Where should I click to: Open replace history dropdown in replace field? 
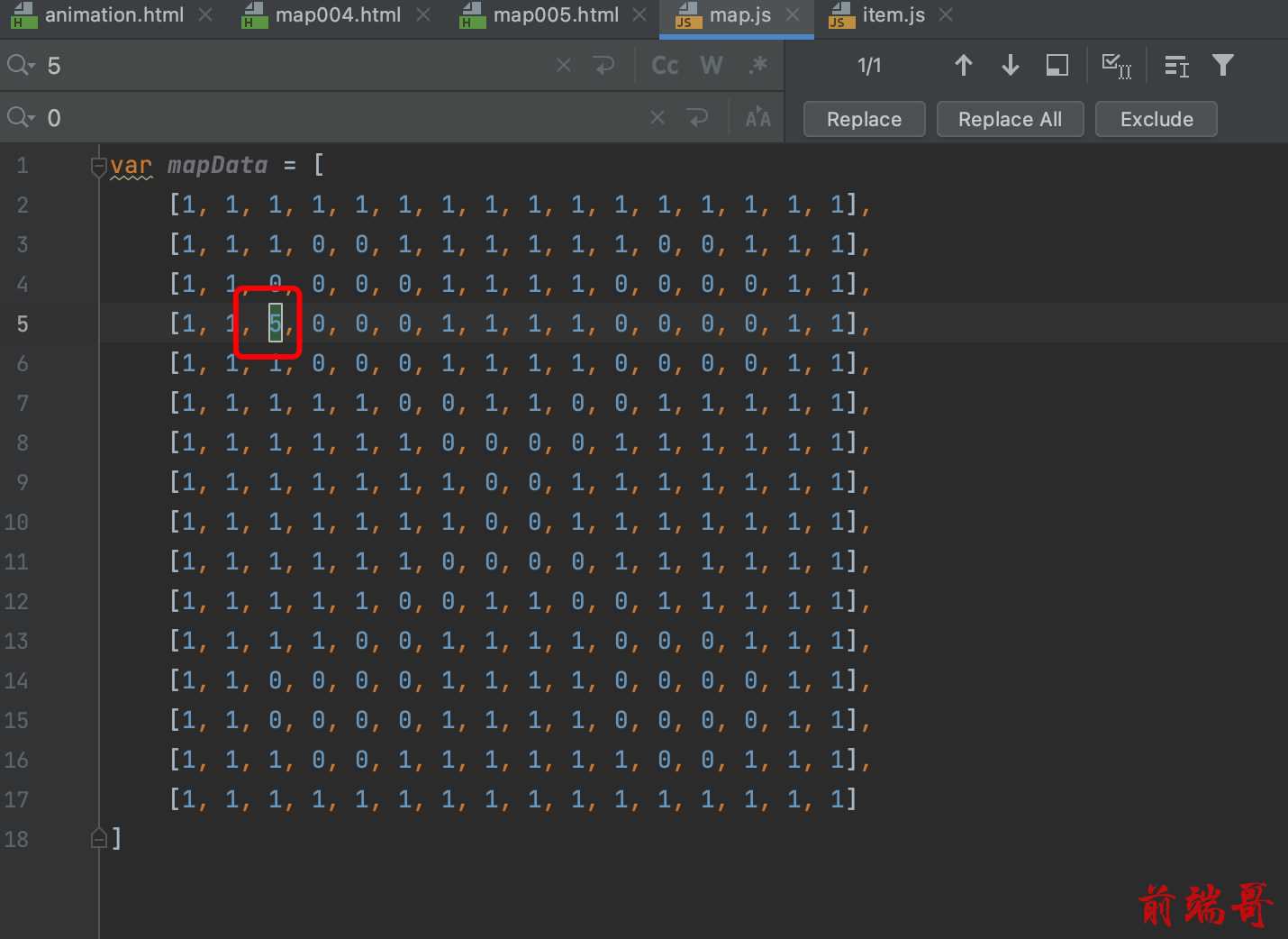[x=21, y=117]
